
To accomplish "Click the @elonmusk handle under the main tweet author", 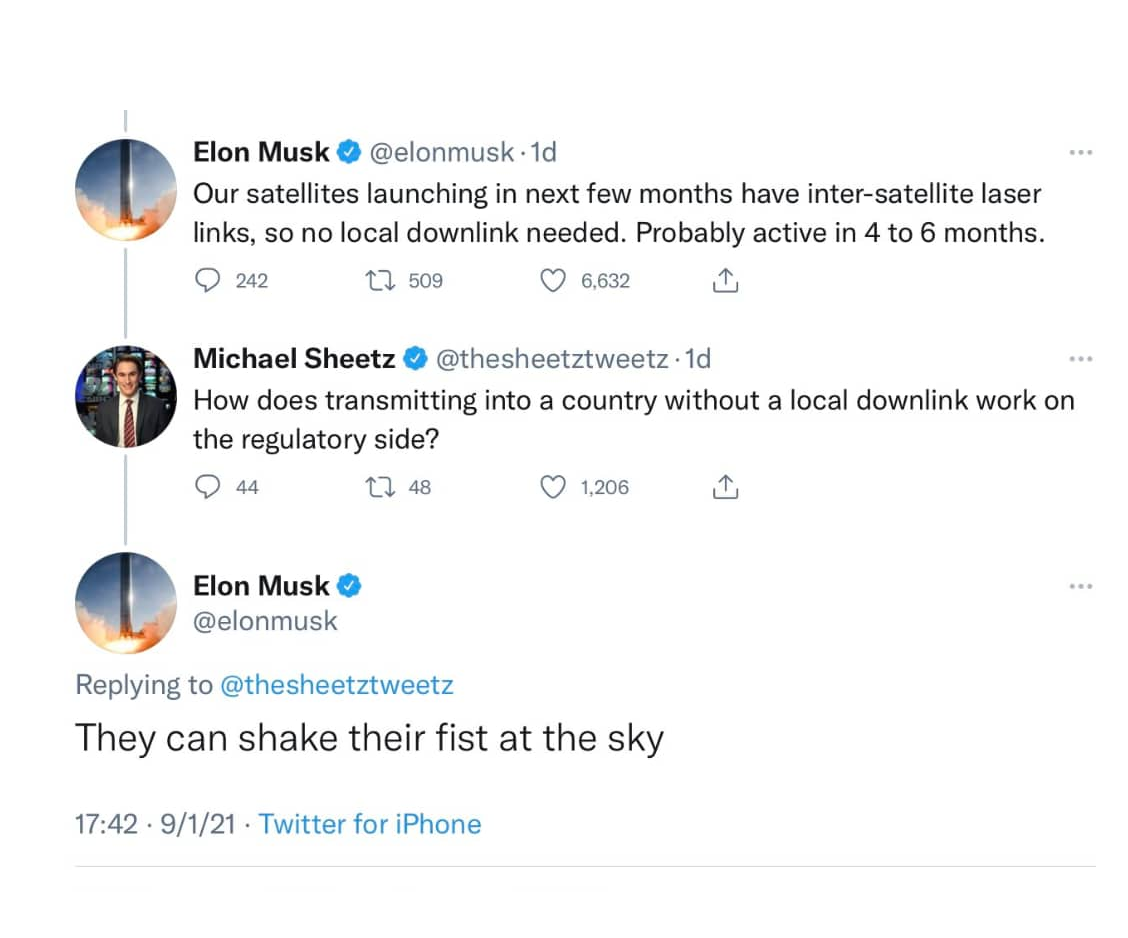I will coord(265,621).
